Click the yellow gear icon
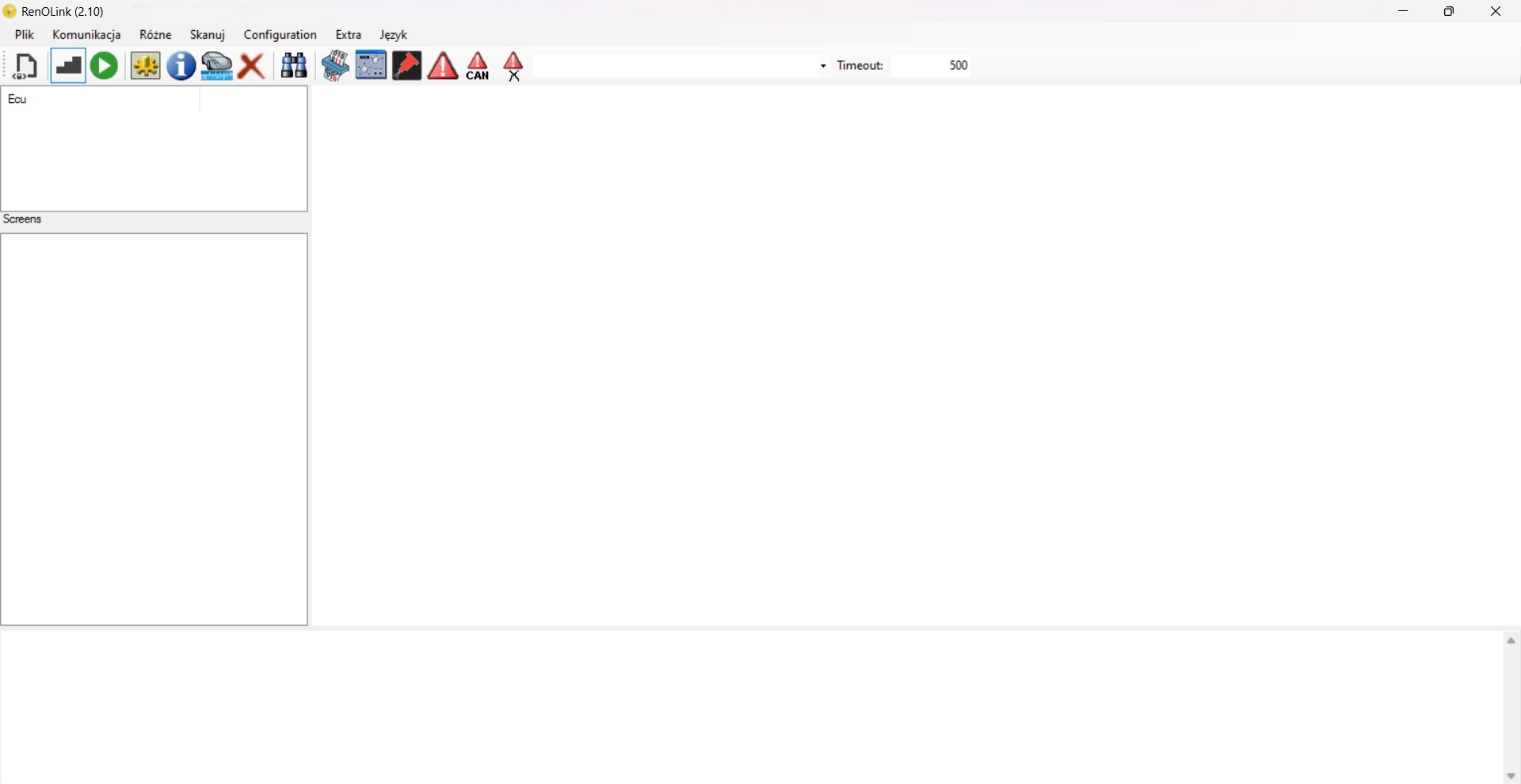The height and width of the screenshot is (784, 1521). (146, 67)
